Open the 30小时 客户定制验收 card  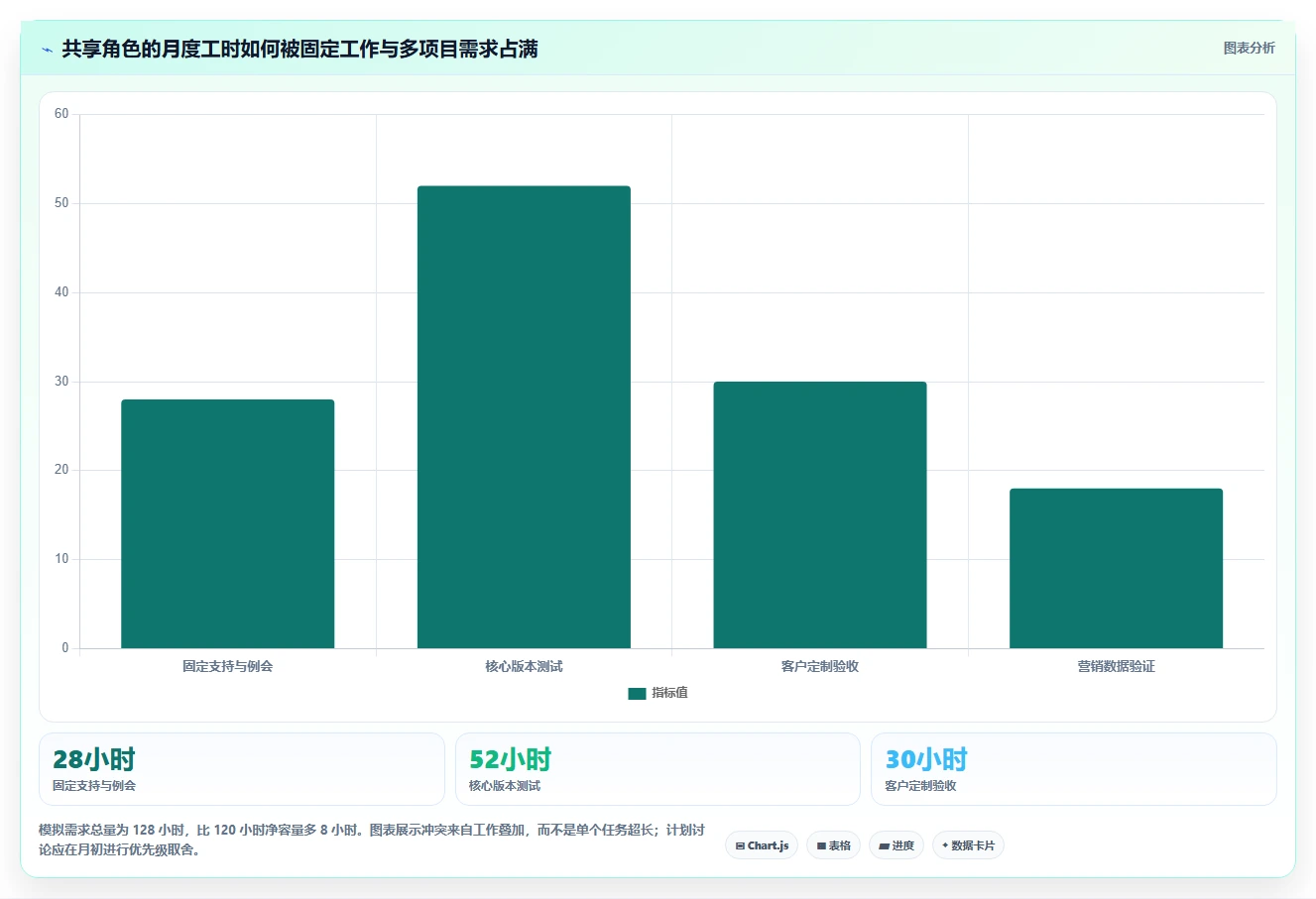coord(1074,769)
